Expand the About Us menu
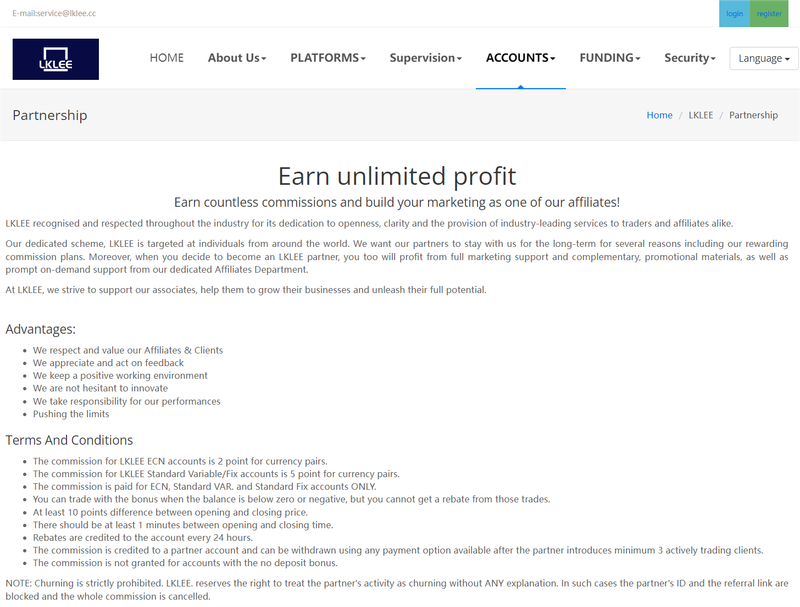800x607 pixels. 237,58
